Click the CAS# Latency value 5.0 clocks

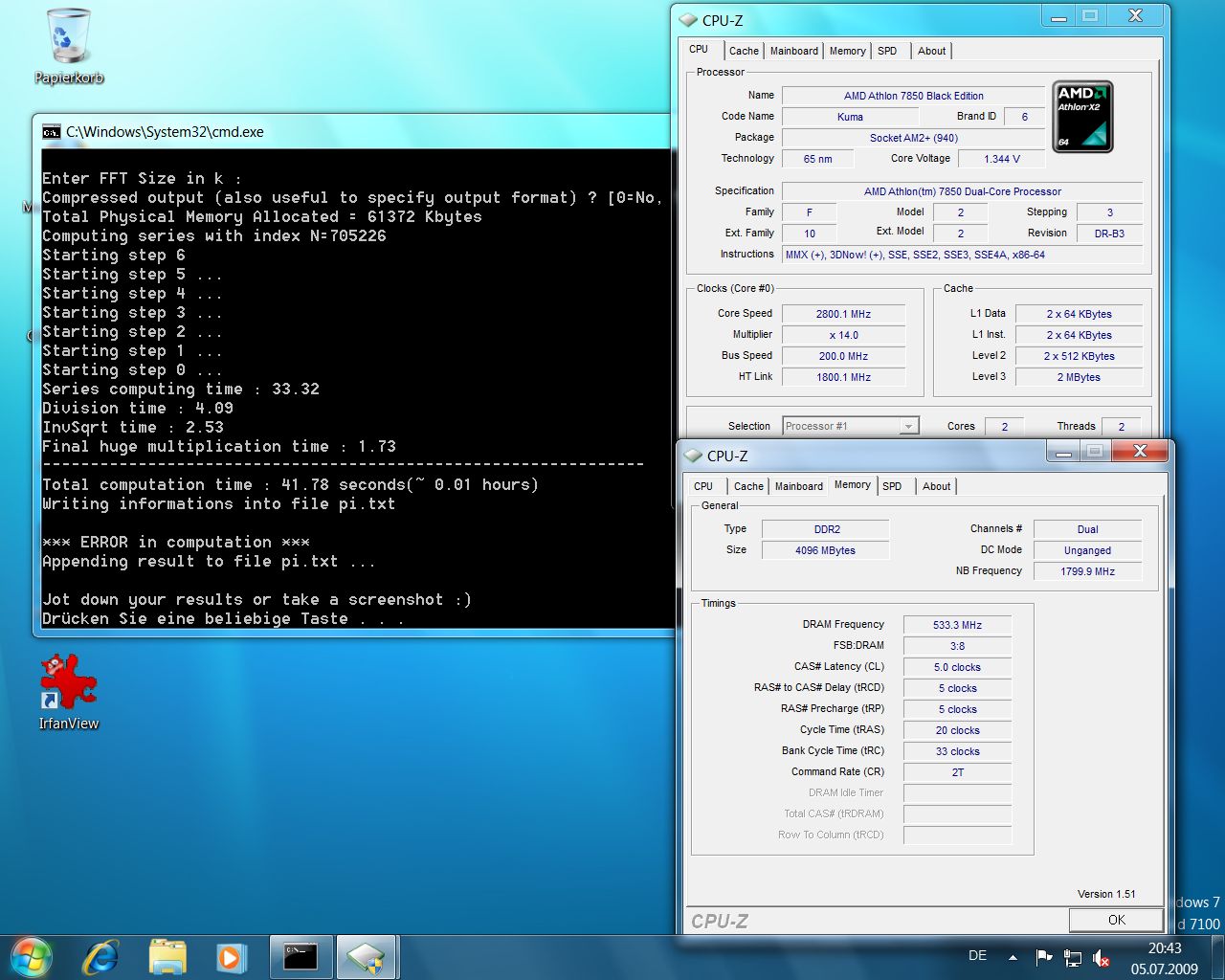tap(957, 667)
